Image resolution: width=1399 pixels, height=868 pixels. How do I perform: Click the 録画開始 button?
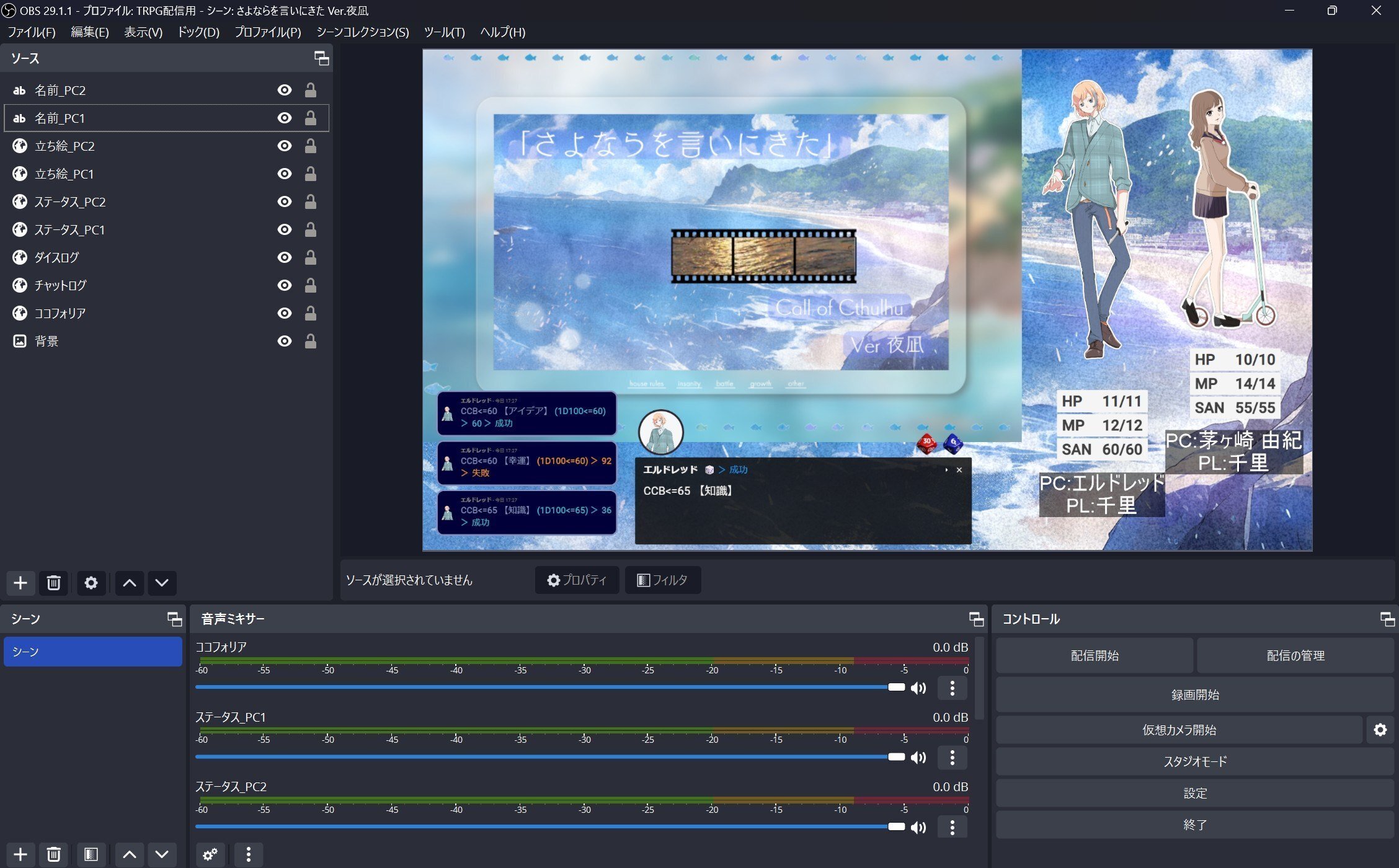1194,694
